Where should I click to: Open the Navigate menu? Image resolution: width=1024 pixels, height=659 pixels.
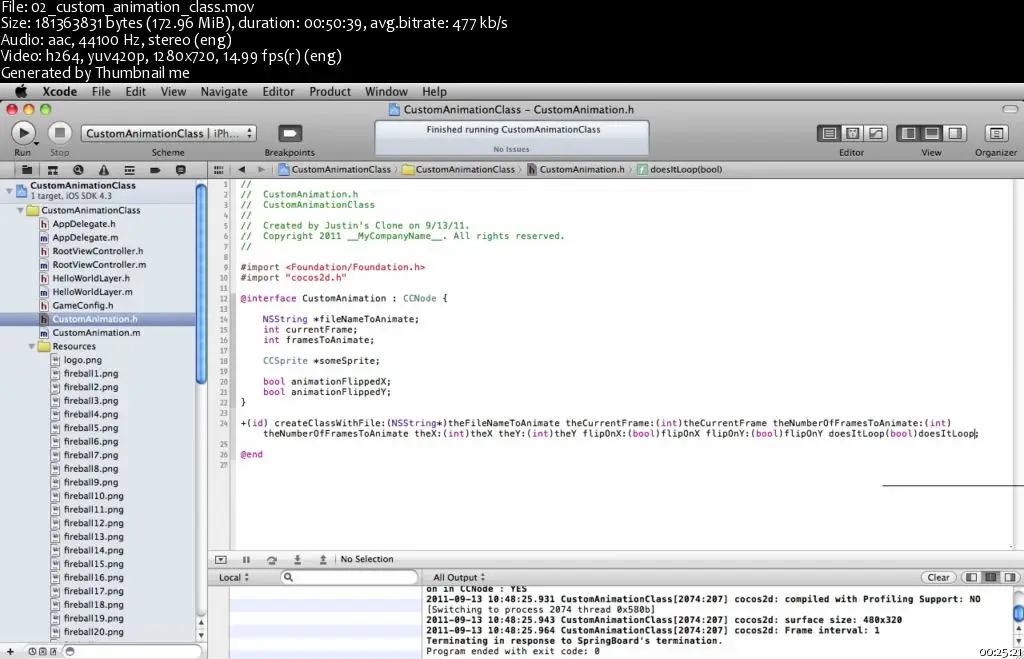pos(224,92)
